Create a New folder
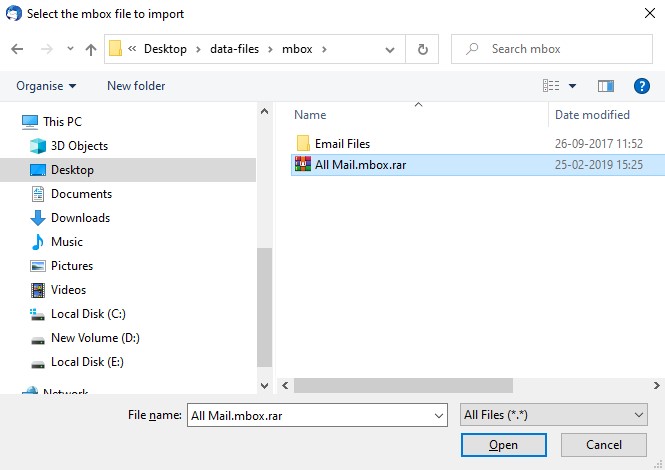The width and height of the screenshot is (665, 470). click(136, 86)
